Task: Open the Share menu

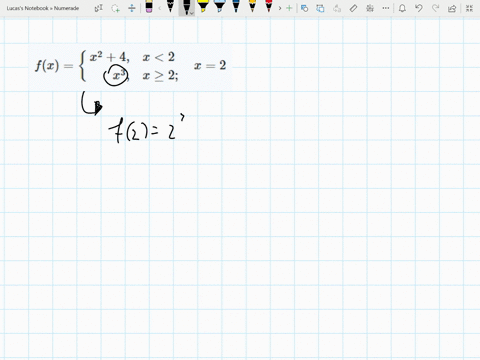Action: point(452,8)
